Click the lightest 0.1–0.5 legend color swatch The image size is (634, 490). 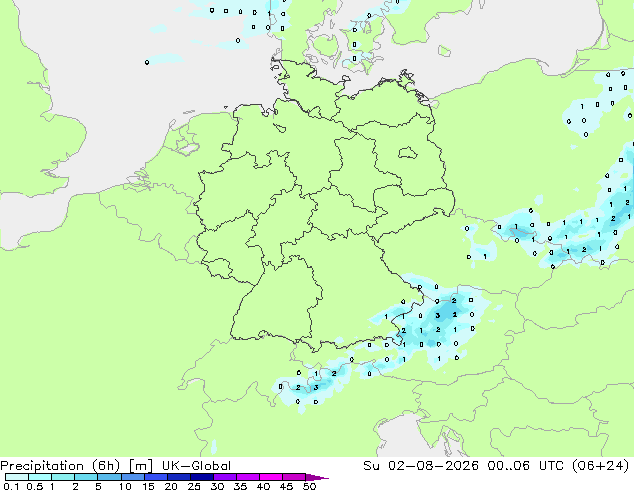[17, 477]
